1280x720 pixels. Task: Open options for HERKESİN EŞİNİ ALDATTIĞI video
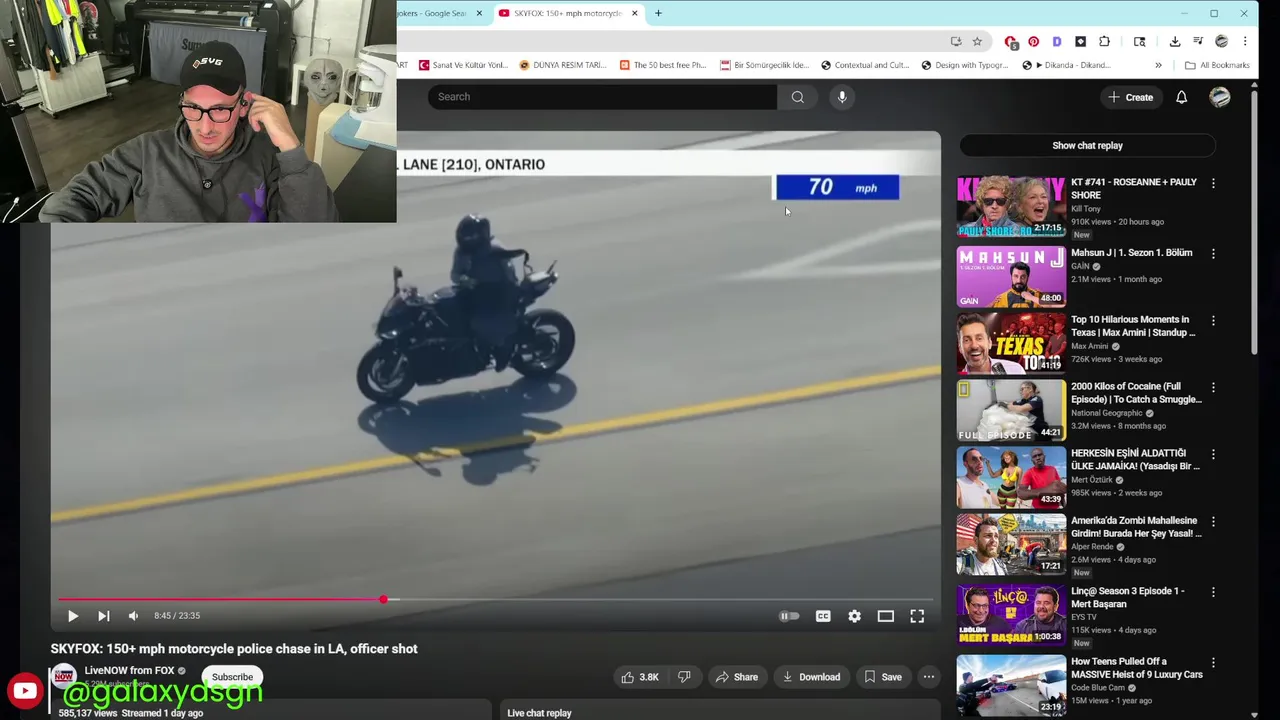[1213, 455]
